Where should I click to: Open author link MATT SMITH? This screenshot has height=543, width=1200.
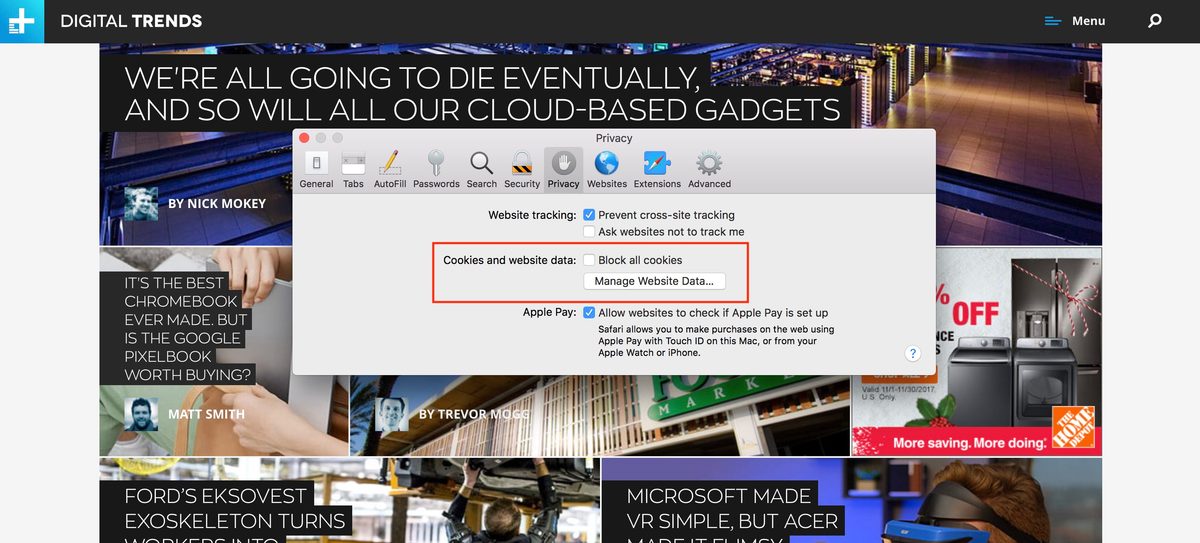coord(206,414)
